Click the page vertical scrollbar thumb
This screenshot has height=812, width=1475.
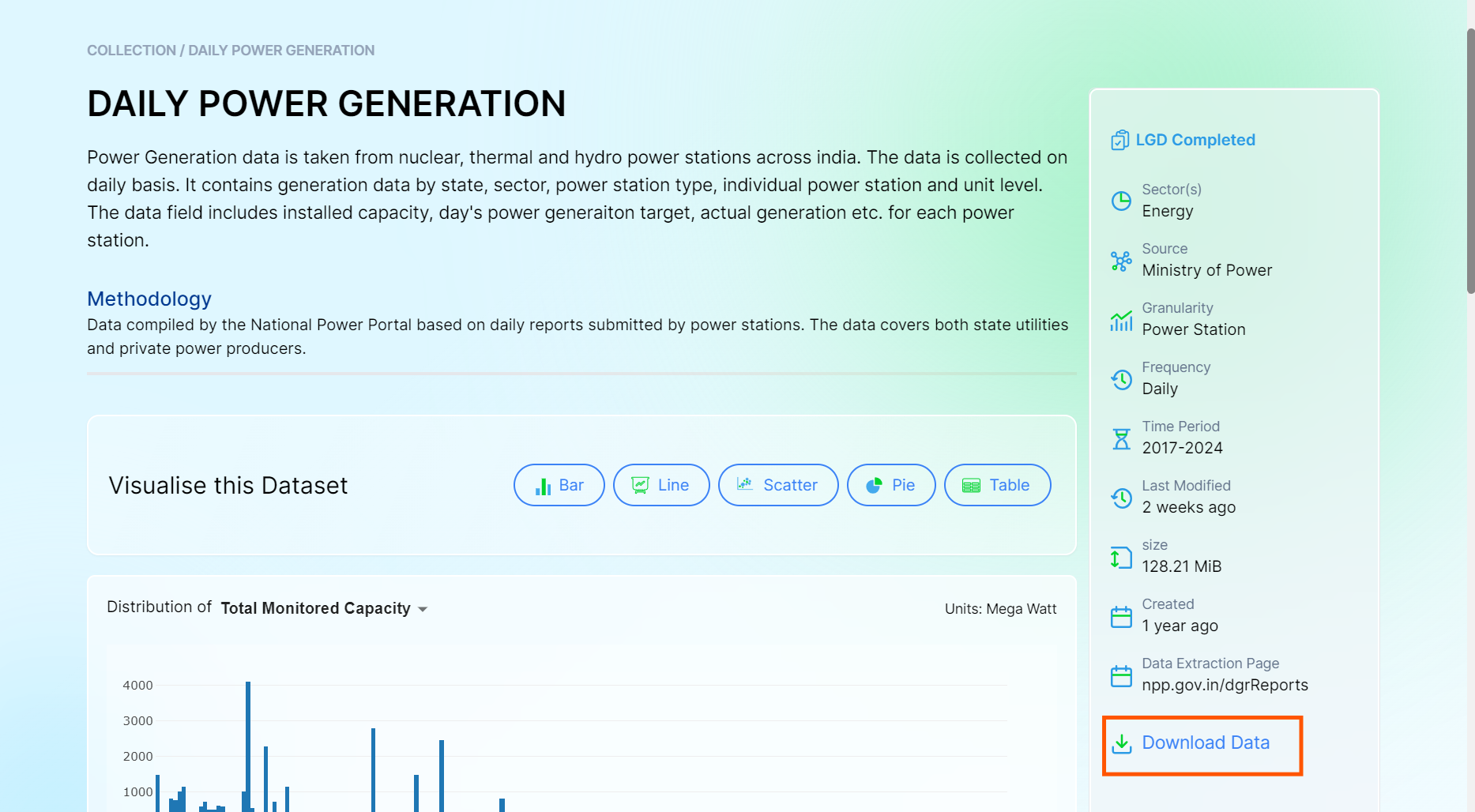pyautogui.click(x=1470, y=161)
